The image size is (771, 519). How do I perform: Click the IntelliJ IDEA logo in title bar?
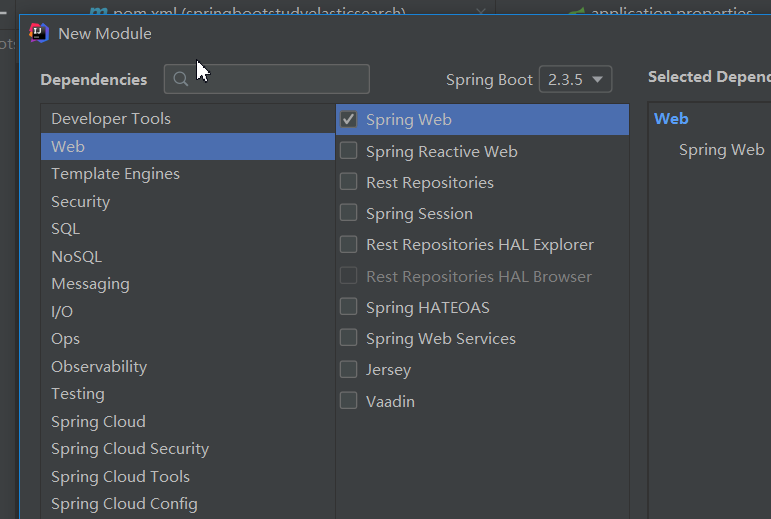[x=39, y=33]
